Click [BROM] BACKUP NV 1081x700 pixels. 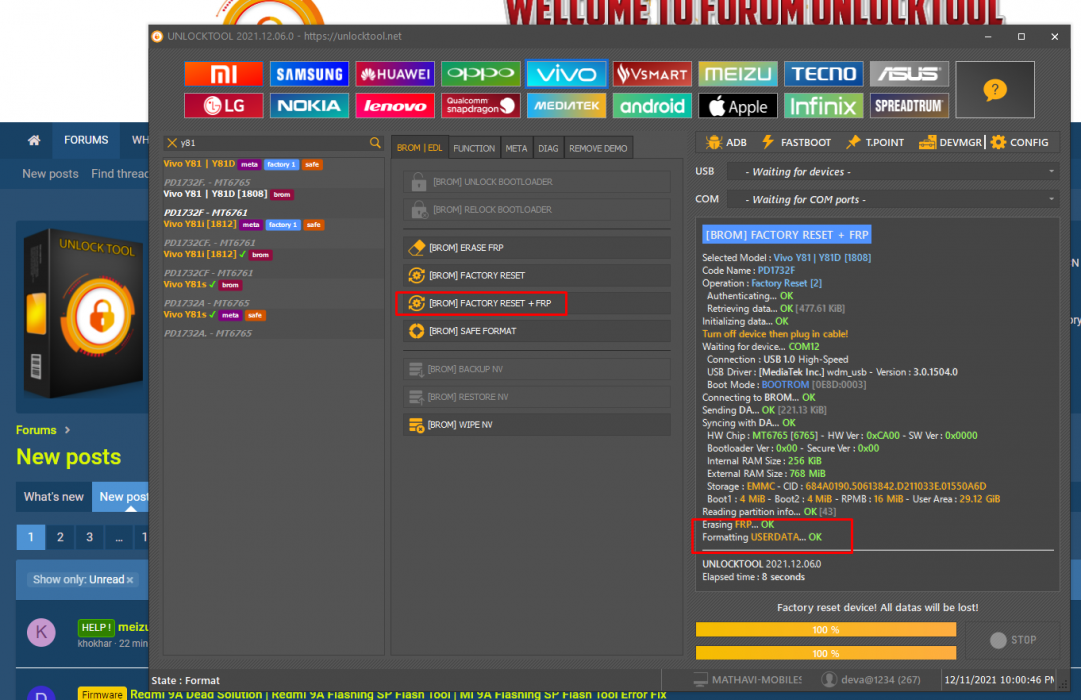(x=536, y=369)
